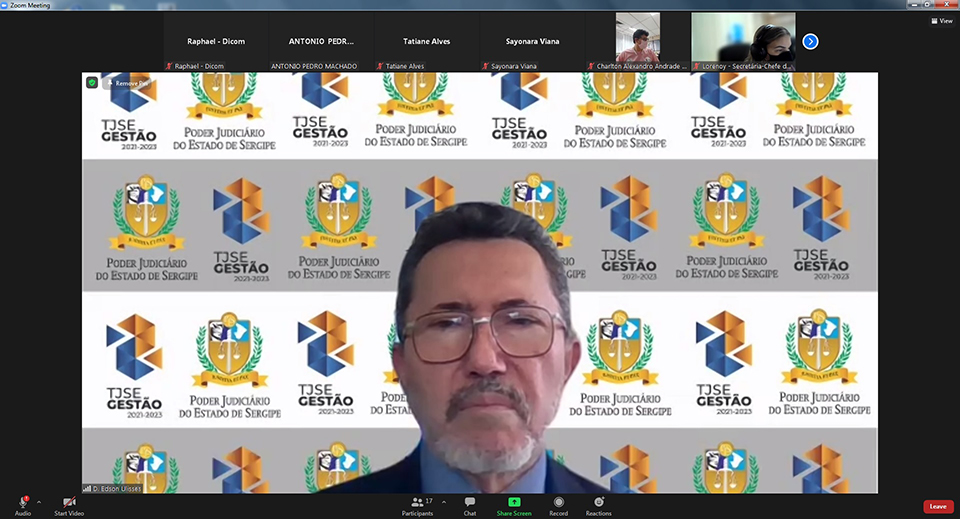
Task: Expand audio options caret beside Audio
Action: pyautogui.click(x=39, y=502)
